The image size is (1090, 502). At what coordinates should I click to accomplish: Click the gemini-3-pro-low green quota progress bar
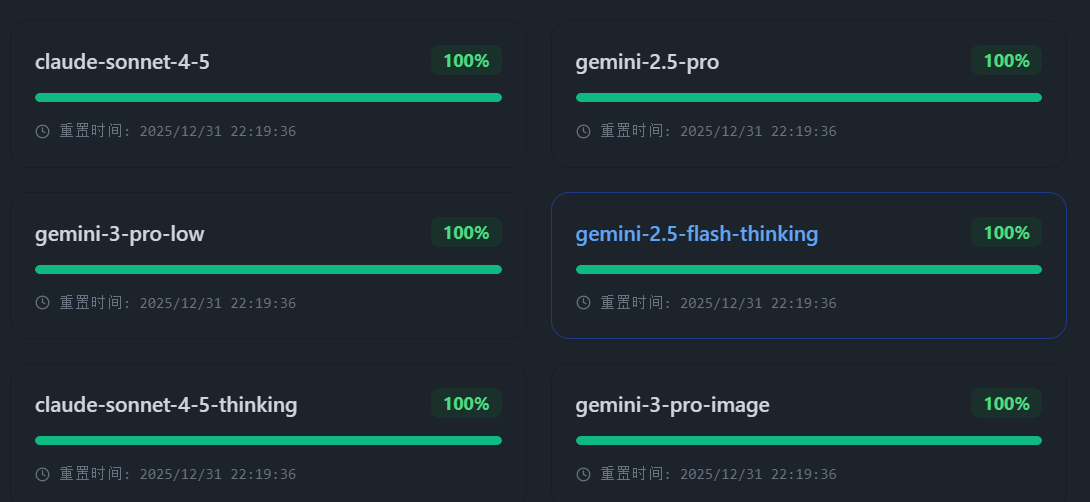(268, 269)
